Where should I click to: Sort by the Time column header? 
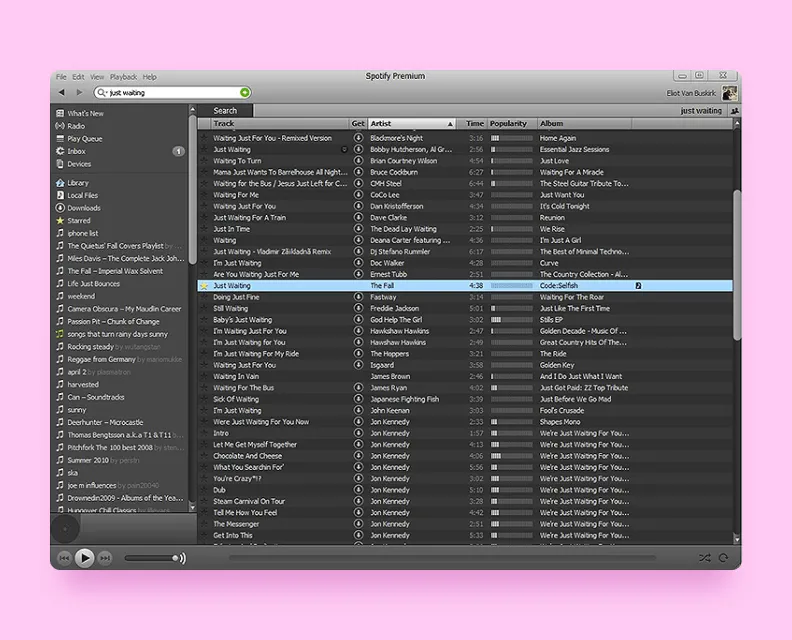click(471, 123)
